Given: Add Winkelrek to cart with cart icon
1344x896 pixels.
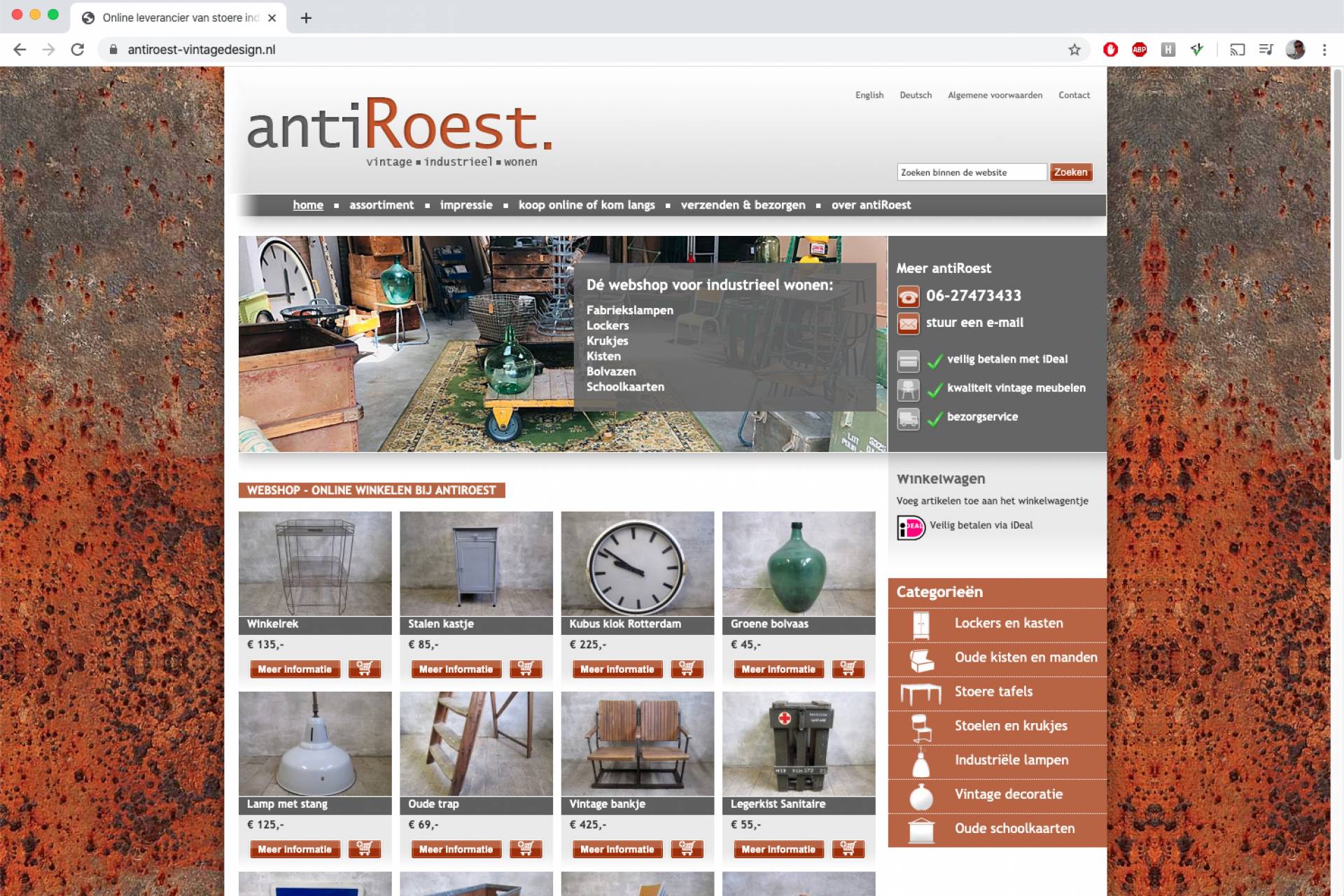Looking at the screenshot, I should pos(364,668).
